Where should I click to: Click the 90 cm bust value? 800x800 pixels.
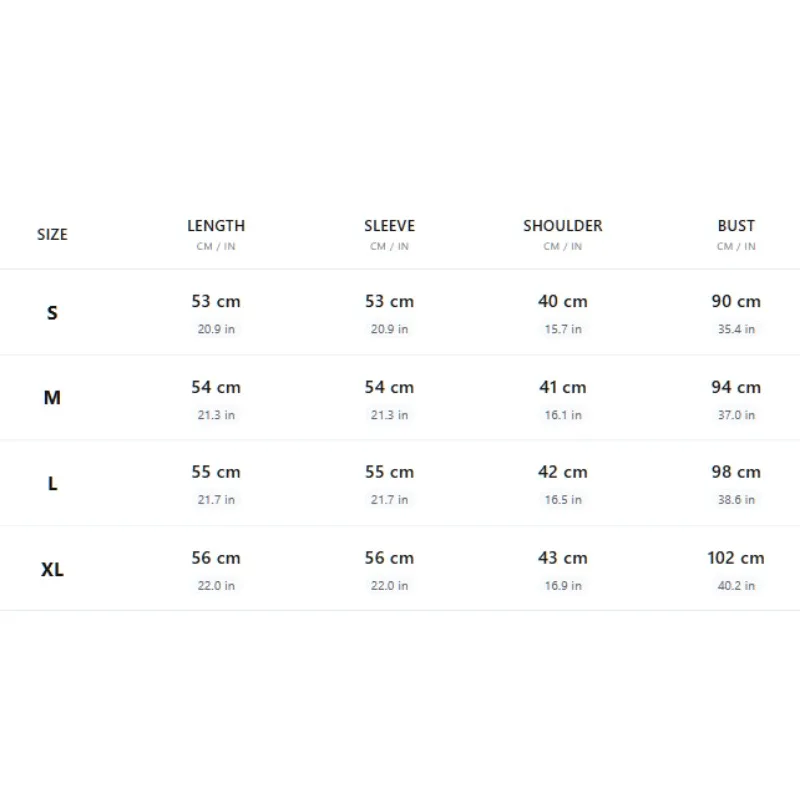(736, 301)
